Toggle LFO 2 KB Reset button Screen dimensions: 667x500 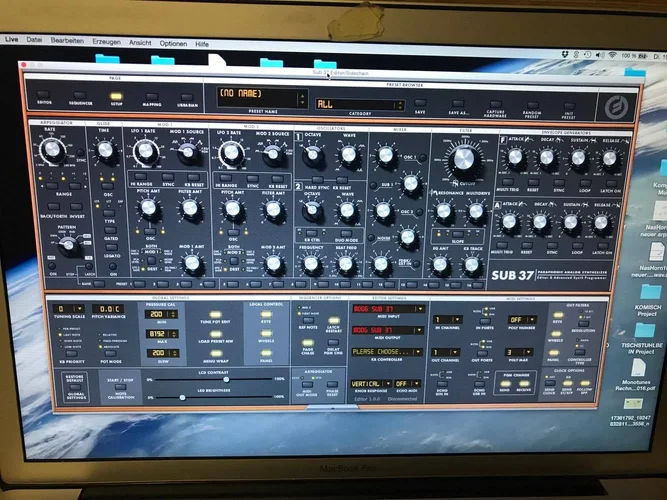(x=277, y=179)
